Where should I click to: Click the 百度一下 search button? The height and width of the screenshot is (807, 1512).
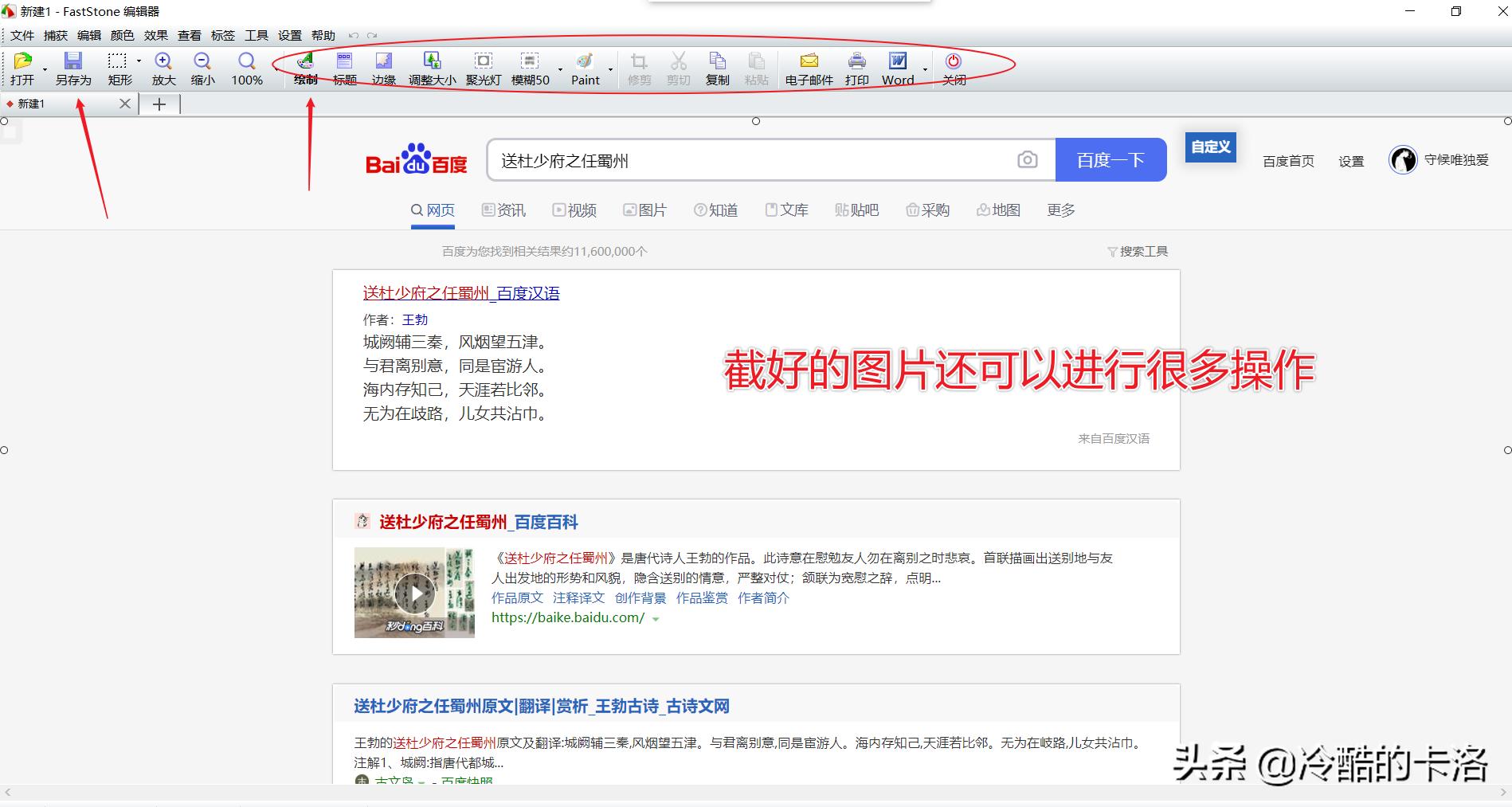click(x=1110, y=159)
